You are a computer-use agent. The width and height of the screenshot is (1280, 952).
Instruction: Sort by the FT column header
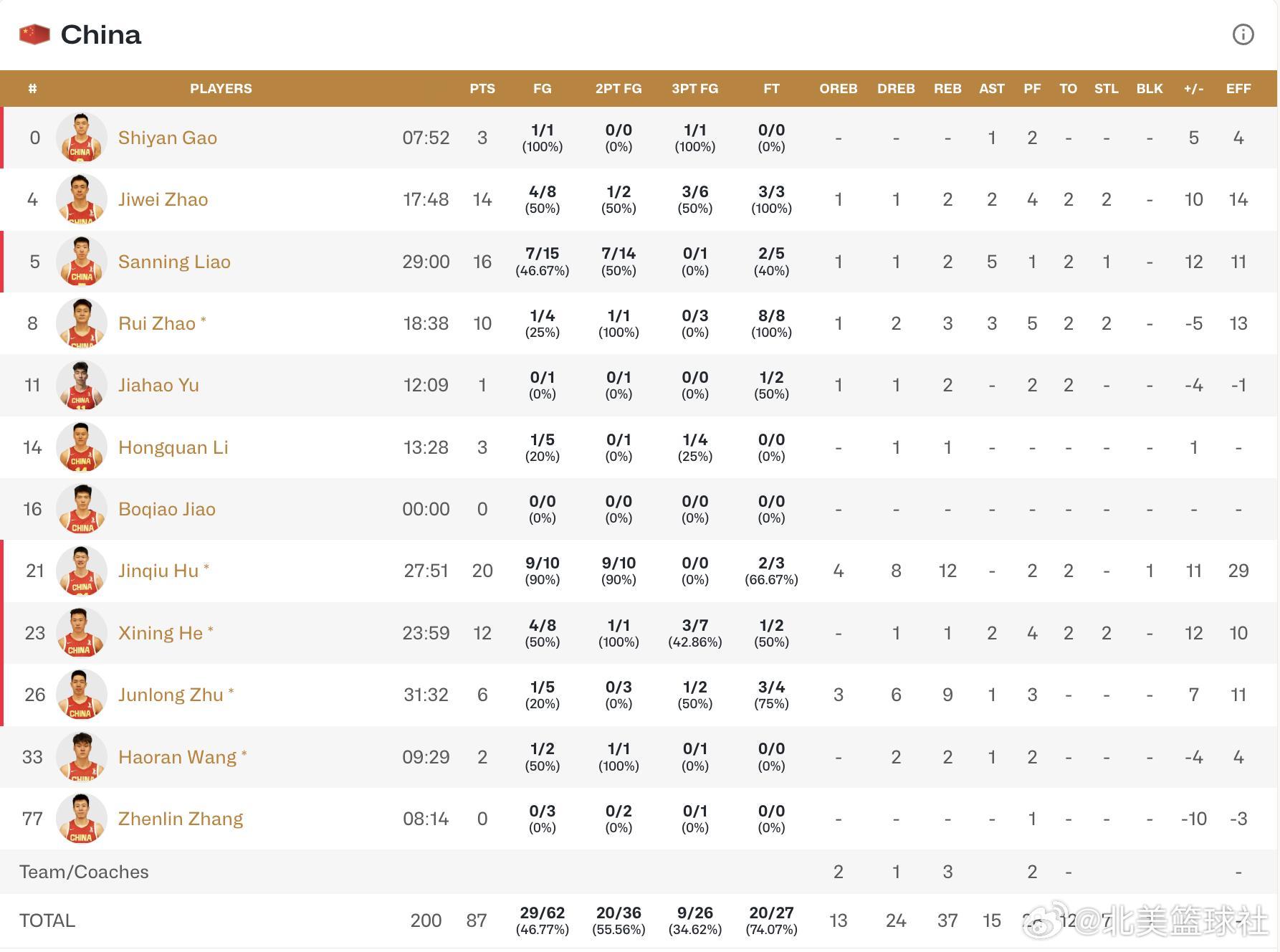click(x=771, y=89)
